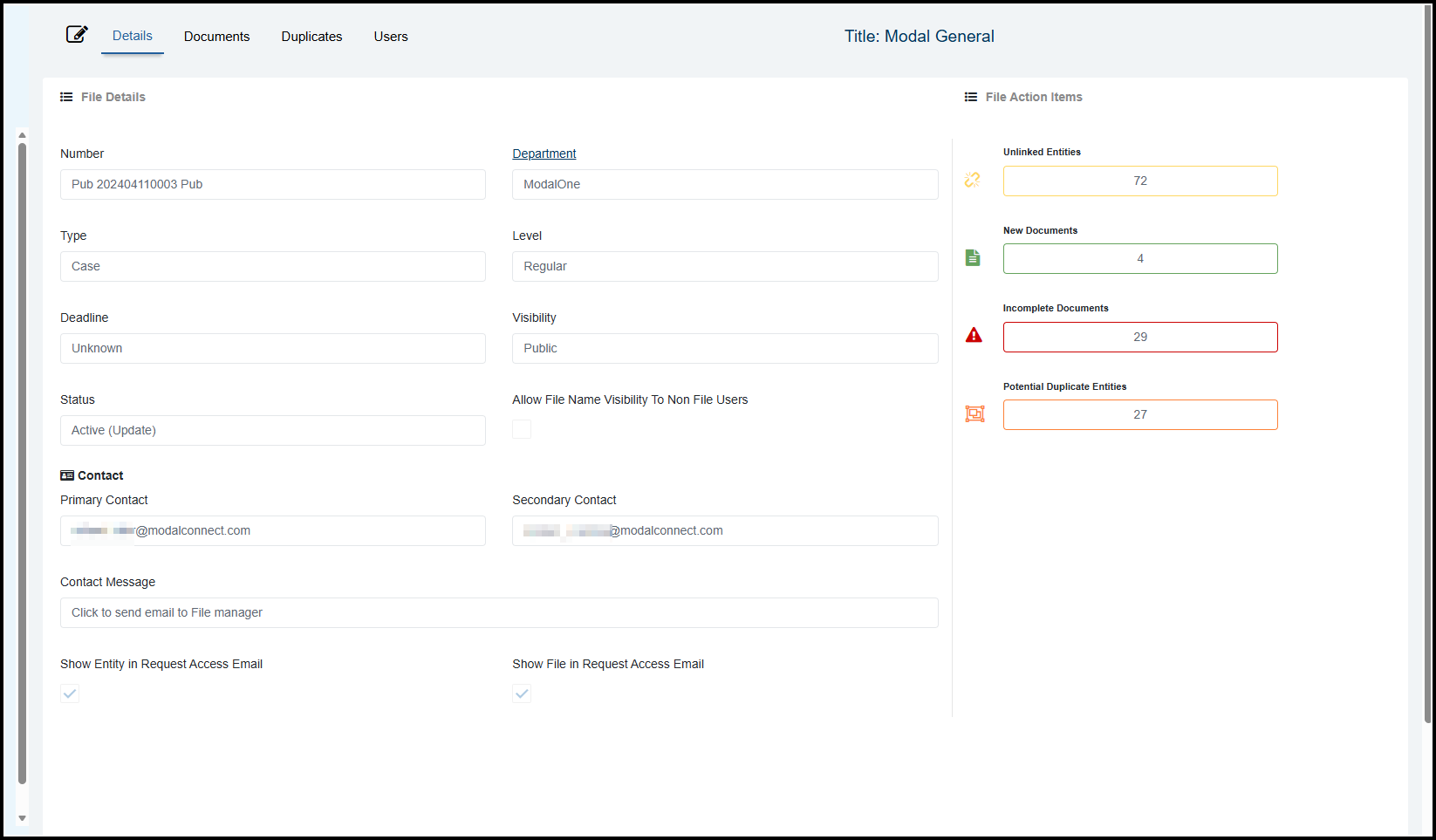Click the File Details list icon
This screenshot has height=840, width=1436.
click(x=66, y=97)
